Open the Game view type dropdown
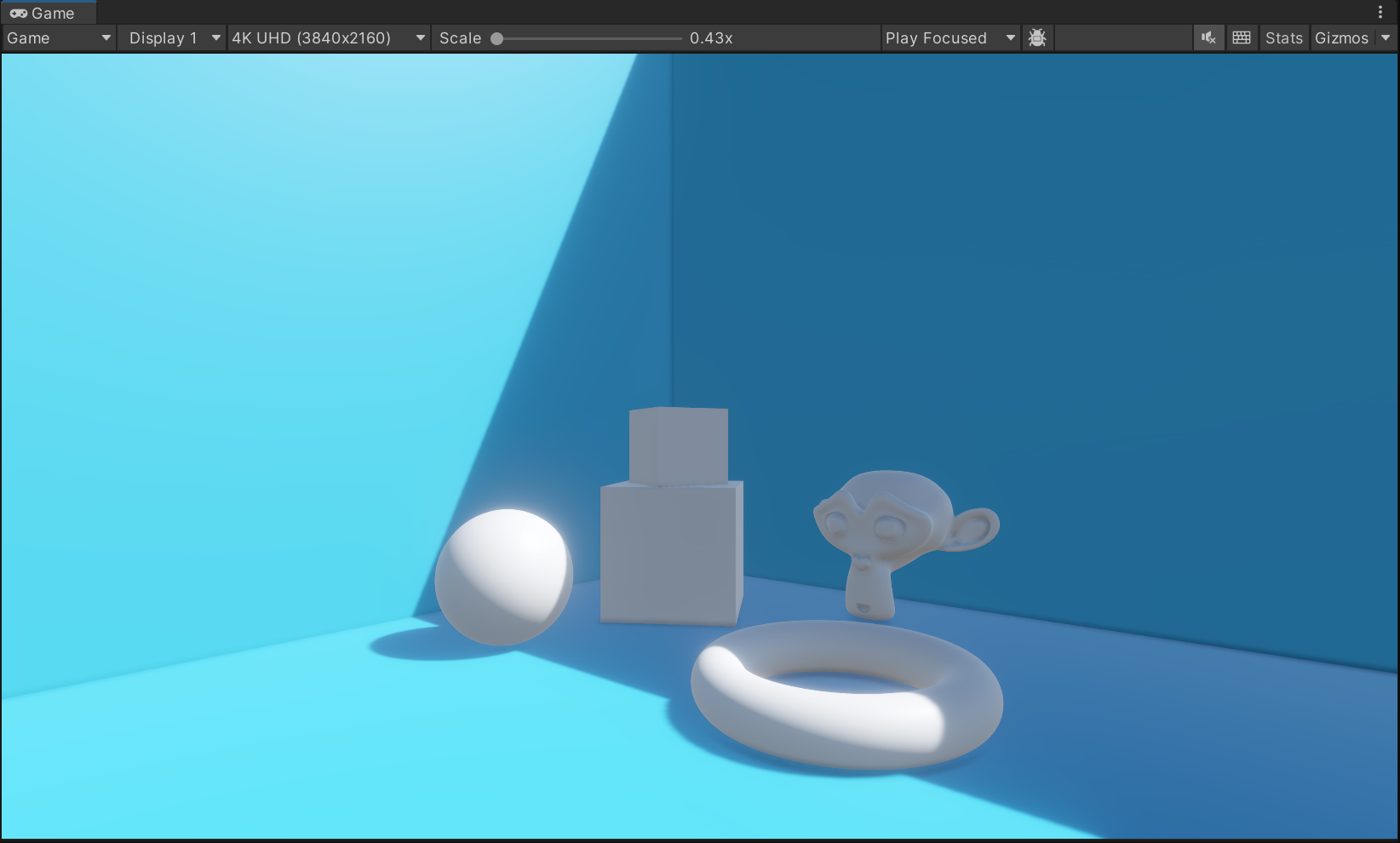 click(59, 38)
